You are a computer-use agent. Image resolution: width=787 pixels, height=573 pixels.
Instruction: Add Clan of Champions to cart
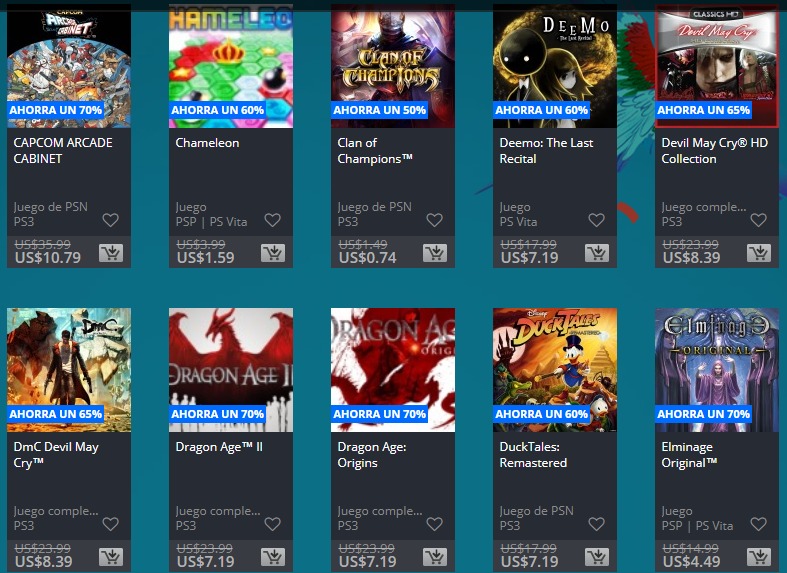coord(435,253)
